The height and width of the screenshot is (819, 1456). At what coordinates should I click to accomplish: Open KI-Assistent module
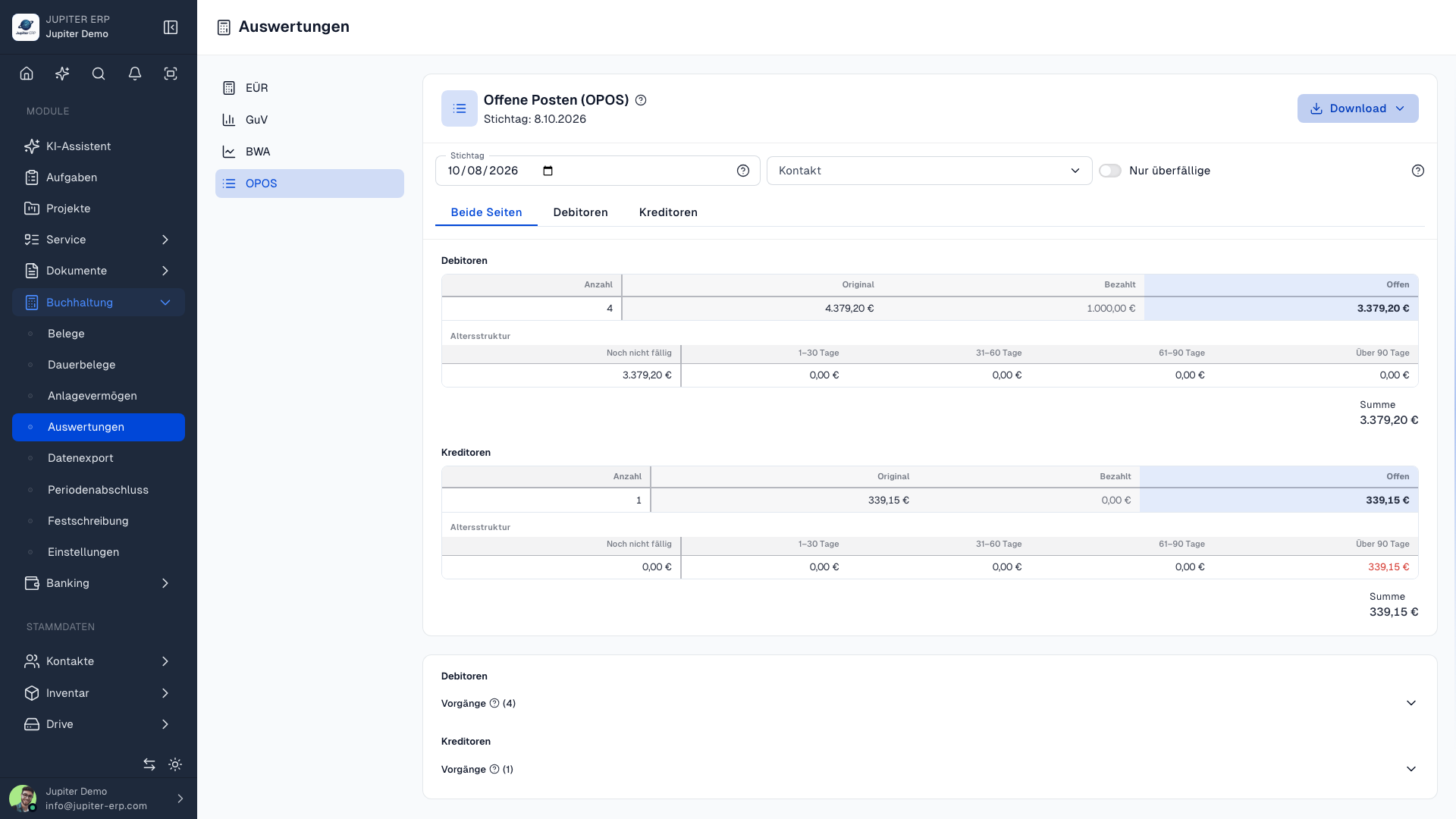[x=99, y=146]
